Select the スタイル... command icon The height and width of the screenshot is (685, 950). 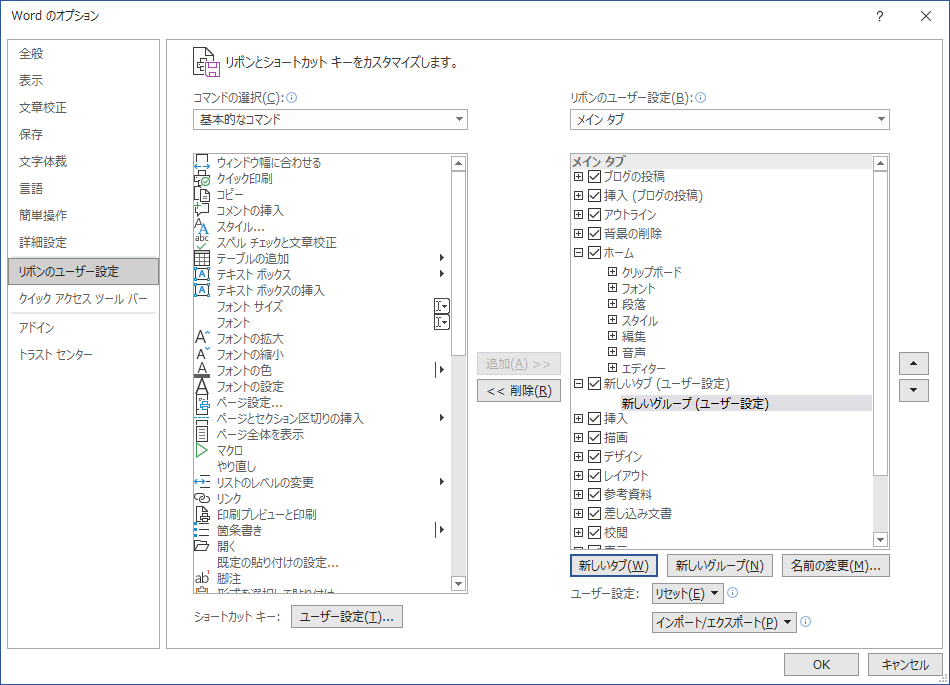pyautogui.click(x=202, y=227)
